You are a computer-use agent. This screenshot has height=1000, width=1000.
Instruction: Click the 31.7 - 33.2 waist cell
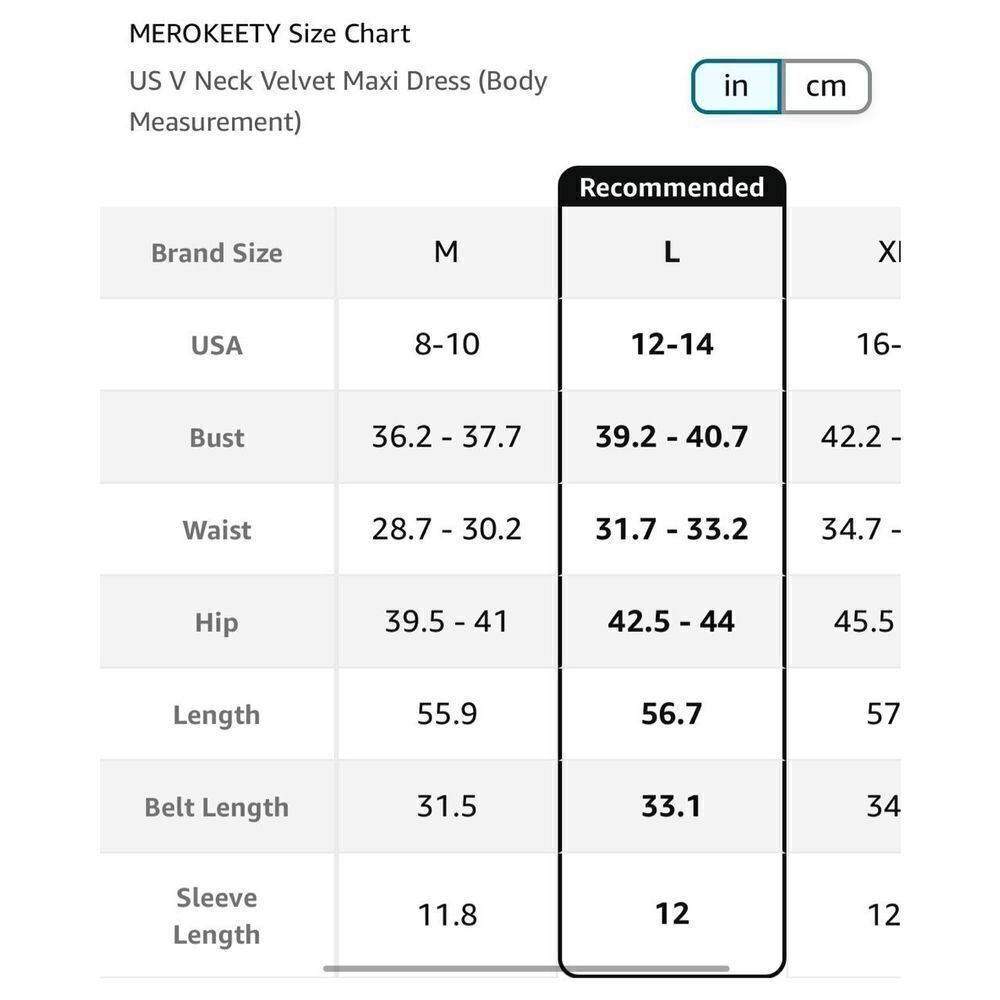(672, 529)
